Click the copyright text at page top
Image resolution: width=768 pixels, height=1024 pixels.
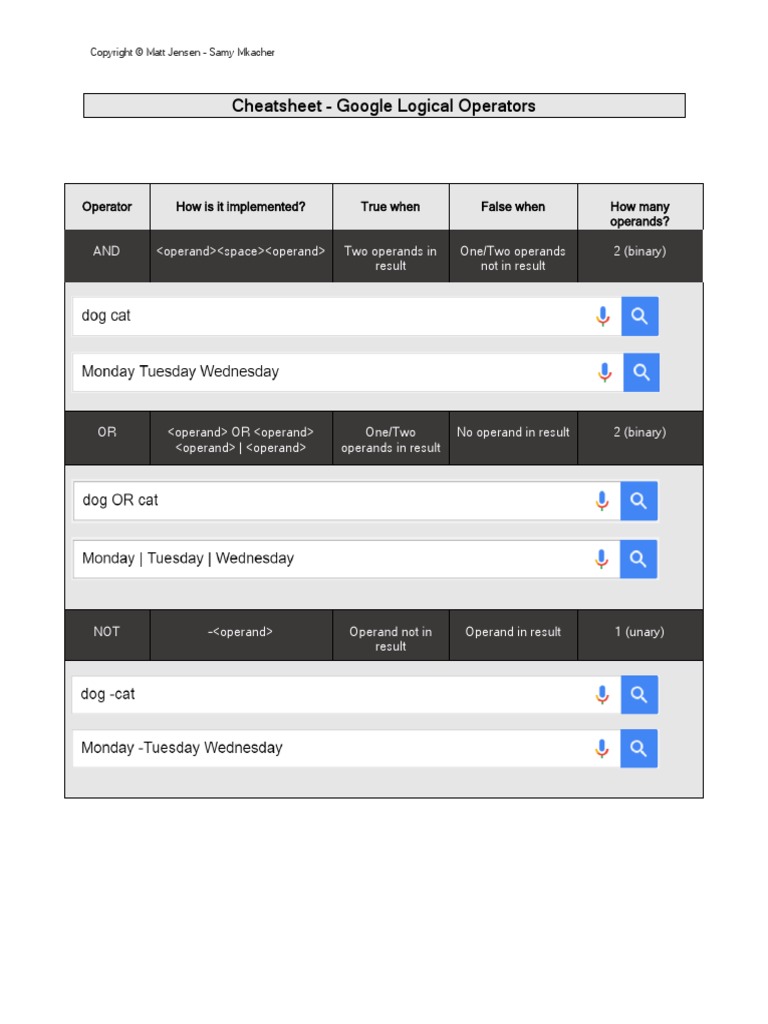tap(182, 52)
